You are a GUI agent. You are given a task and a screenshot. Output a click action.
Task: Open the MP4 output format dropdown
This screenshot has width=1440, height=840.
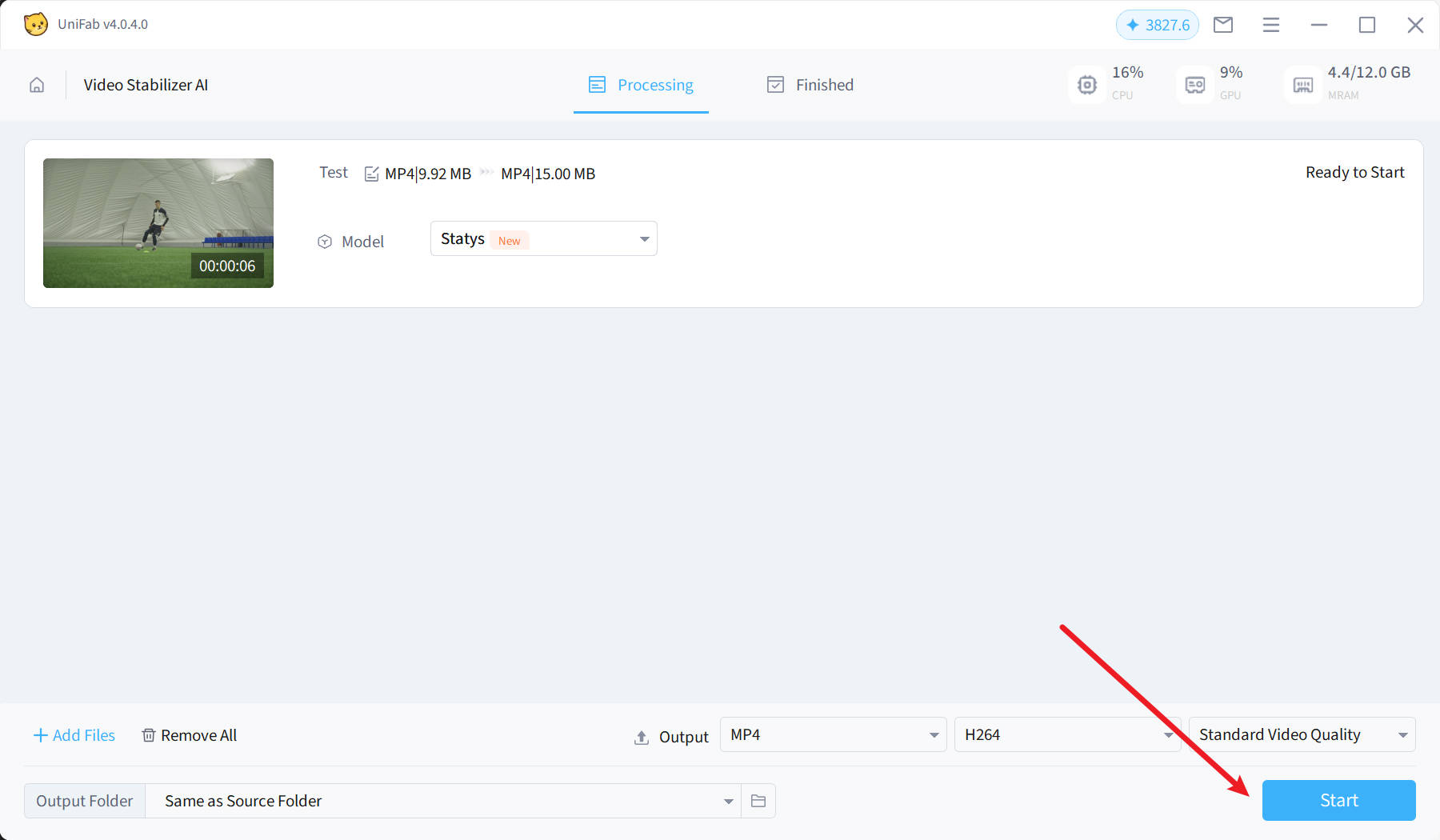point(833,734)
